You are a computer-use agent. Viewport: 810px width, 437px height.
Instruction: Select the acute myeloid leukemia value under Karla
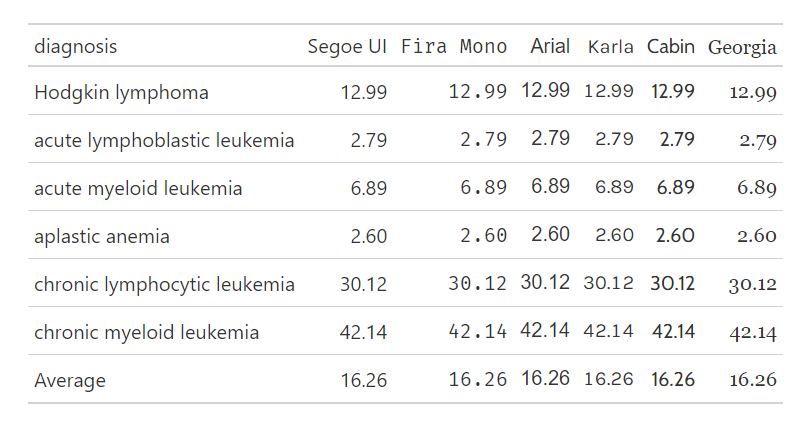[x=614, y=188]
